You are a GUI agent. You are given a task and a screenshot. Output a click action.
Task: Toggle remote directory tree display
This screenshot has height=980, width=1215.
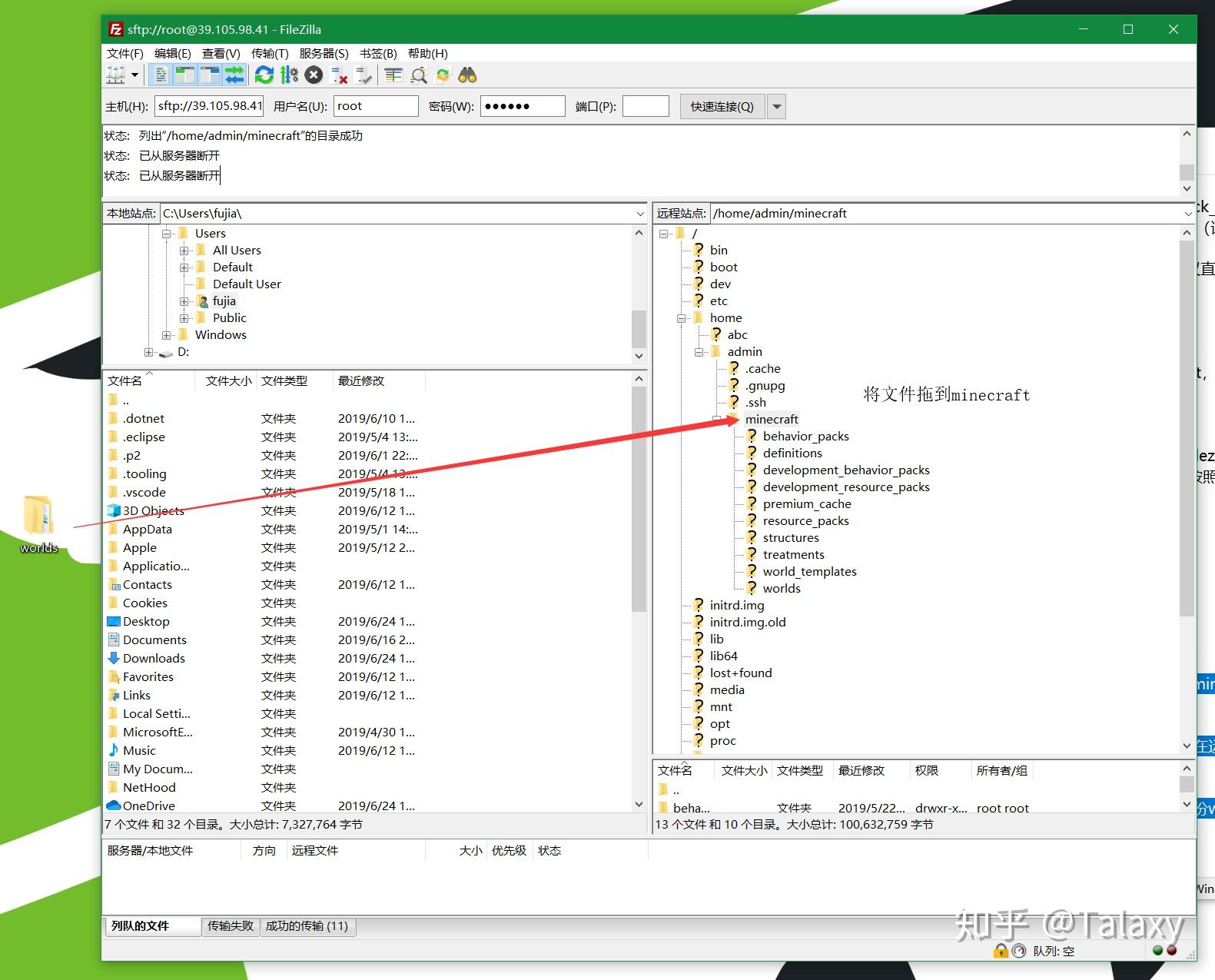click(210, 75)
